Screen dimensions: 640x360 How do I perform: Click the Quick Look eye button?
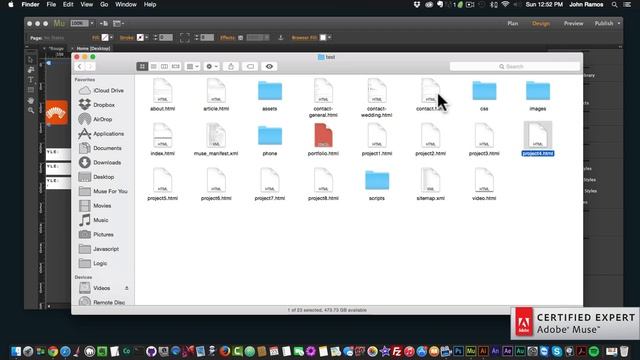coord(269,67)
